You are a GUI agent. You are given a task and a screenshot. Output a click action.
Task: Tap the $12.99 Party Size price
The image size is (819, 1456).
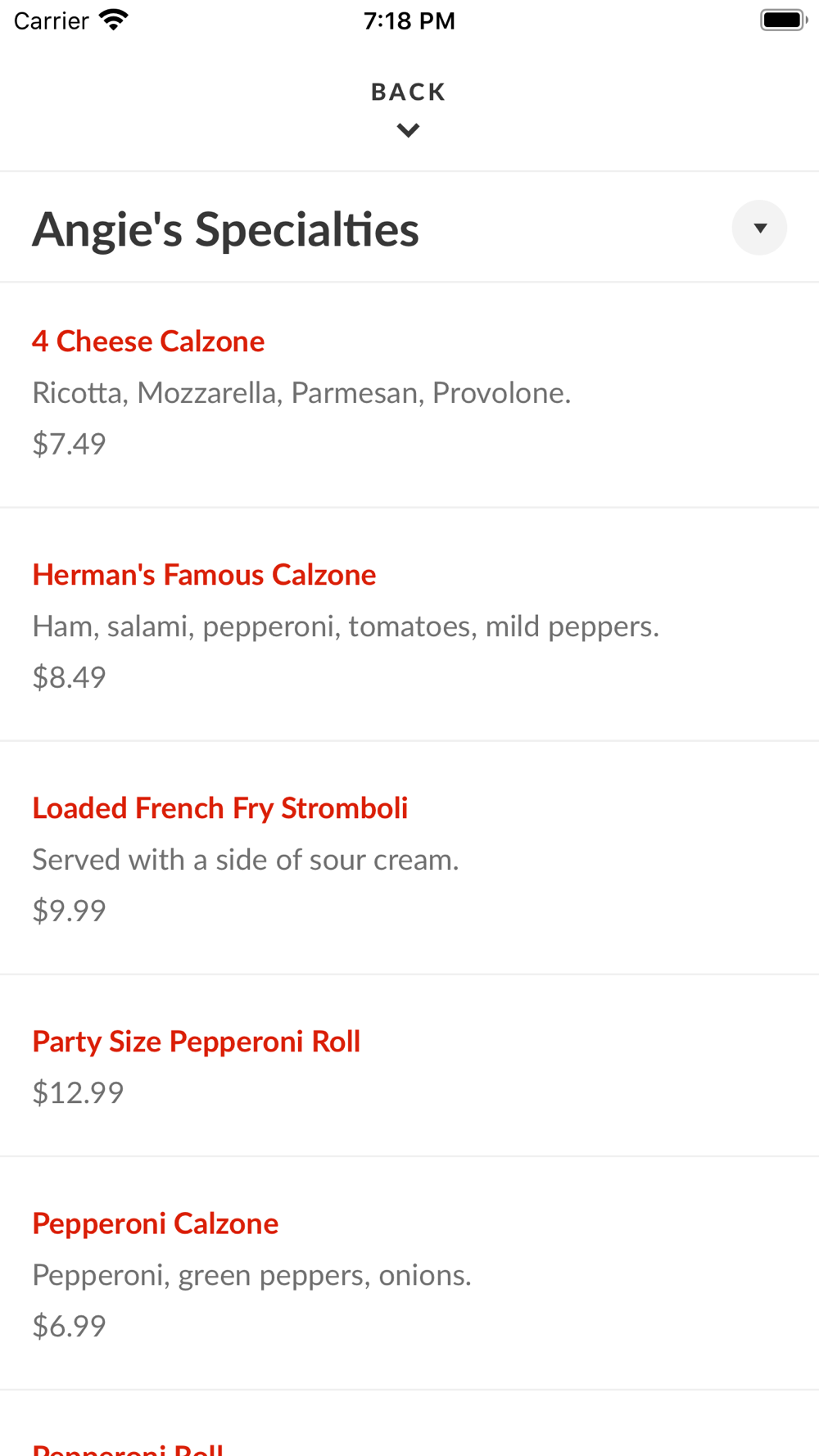[x=78, y=1092]
